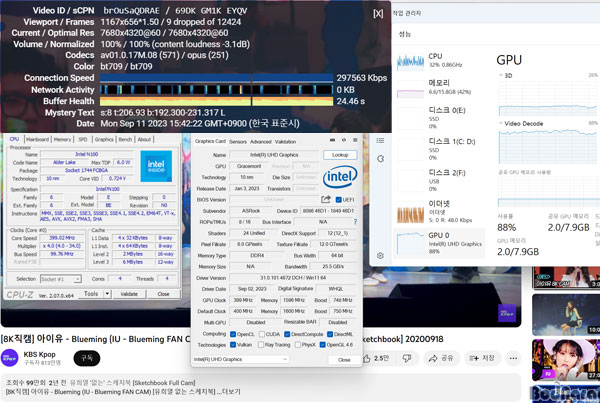Switch to GPU-Z Sensors tab
The image size is (600, 403).
(238, 142)
